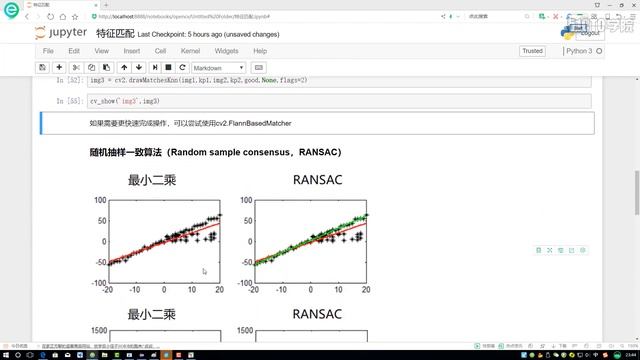The image size is (640, 360).
Task: Click the Jupyter logo
Action: click(61, 33)
